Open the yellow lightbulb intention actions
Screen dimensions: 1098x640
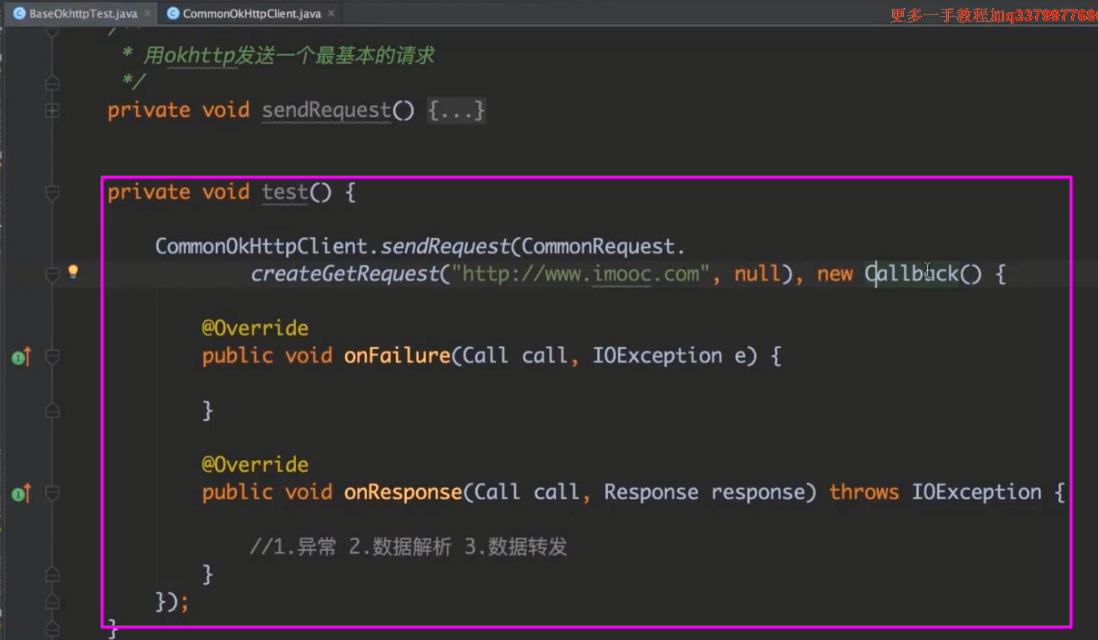click(73, 271)
